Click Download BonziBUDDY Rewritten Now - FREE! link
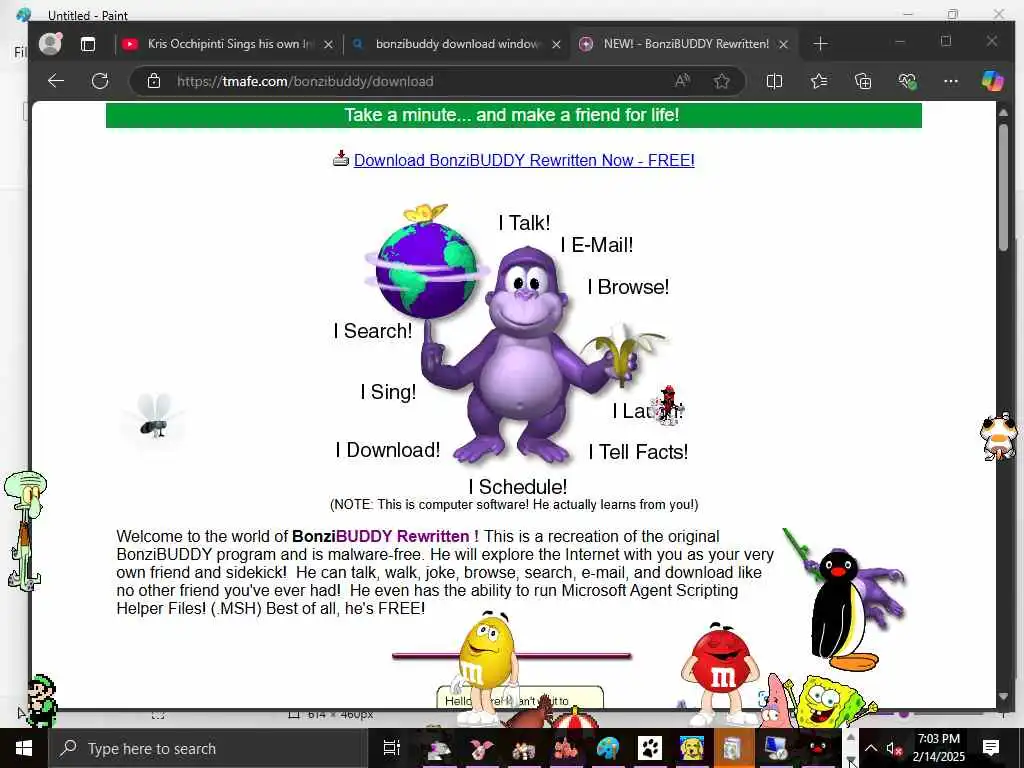The width and height of the screenshot is (1024, 768). (524, 160)
